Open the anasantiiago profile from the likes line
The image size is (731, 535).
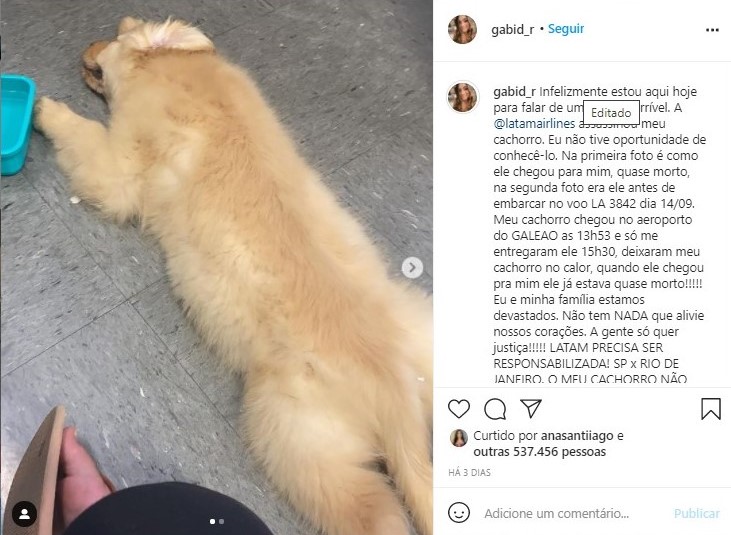tap(577, 436)
